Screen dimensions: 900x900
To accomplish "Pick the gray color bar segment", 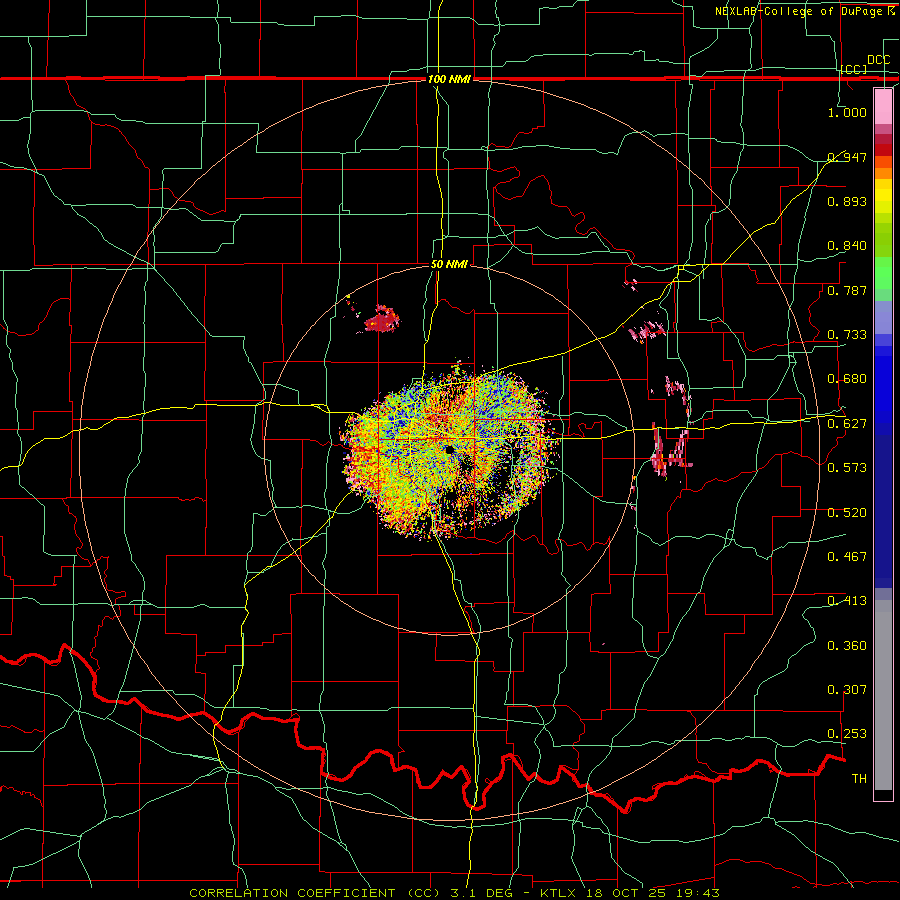I will (883, 695).
